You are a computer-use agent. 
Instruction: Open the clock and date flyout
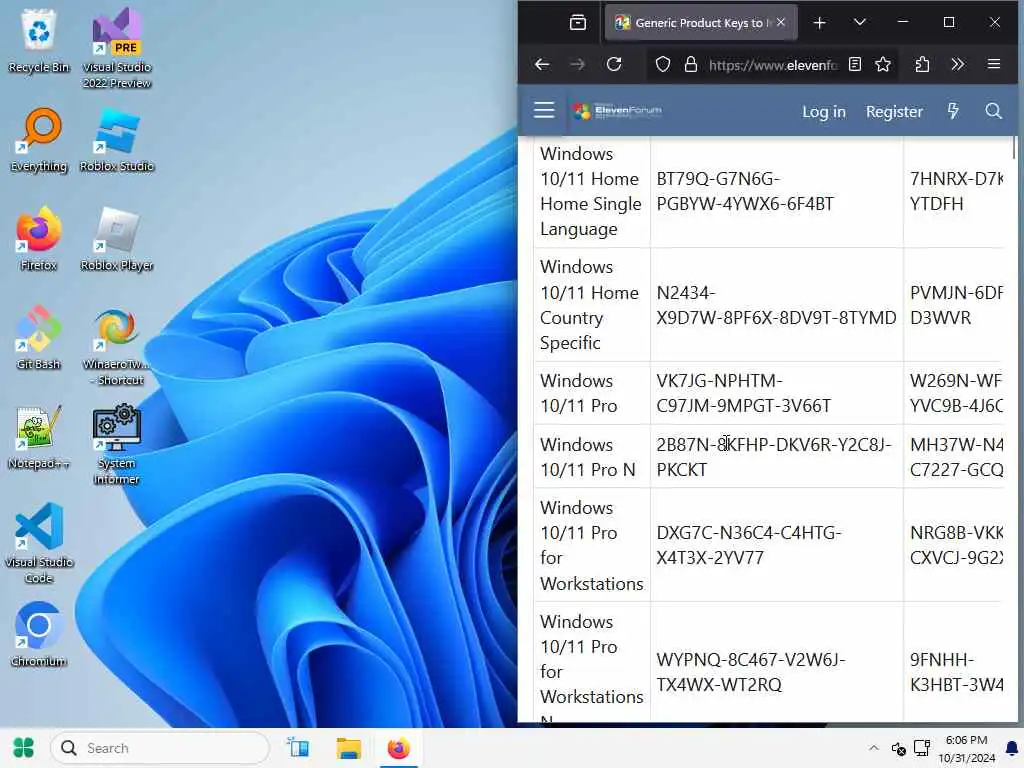[966, 748]
